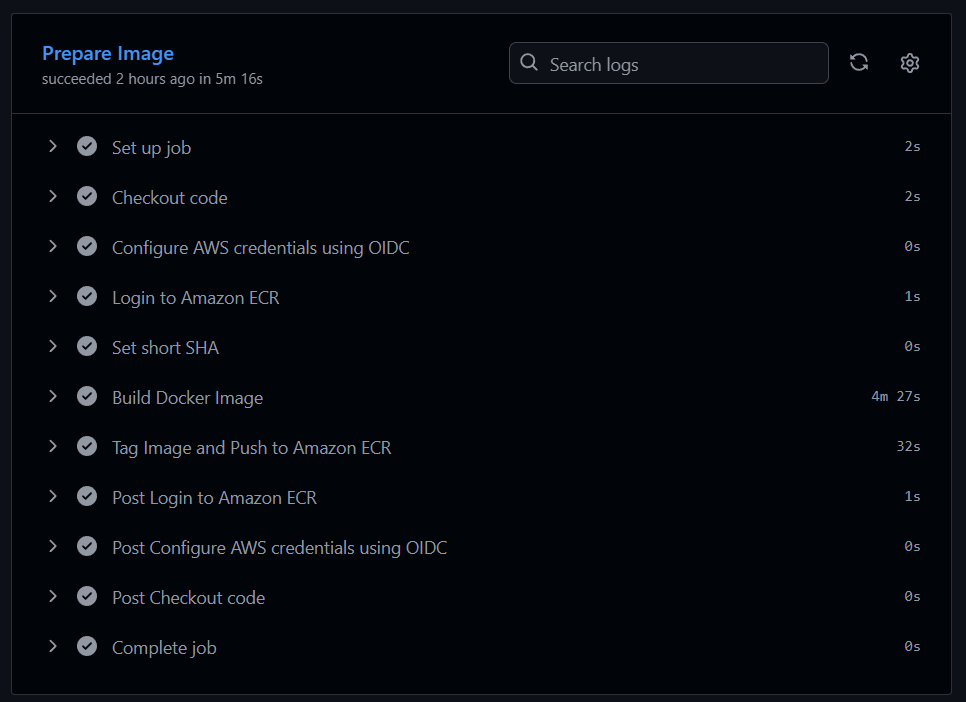Screen dimensions: 966x702
Task: Click success checkmark beside Complete job
Action: (x=87, y=647)
